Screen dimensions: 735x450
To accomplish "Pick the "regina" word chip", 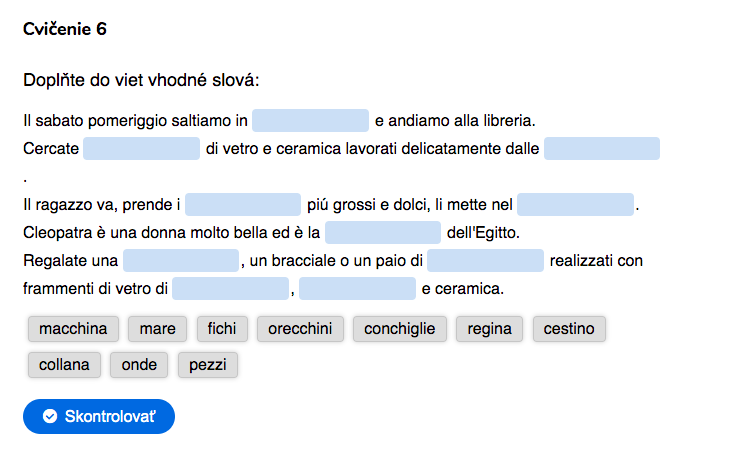I will 489,329.
